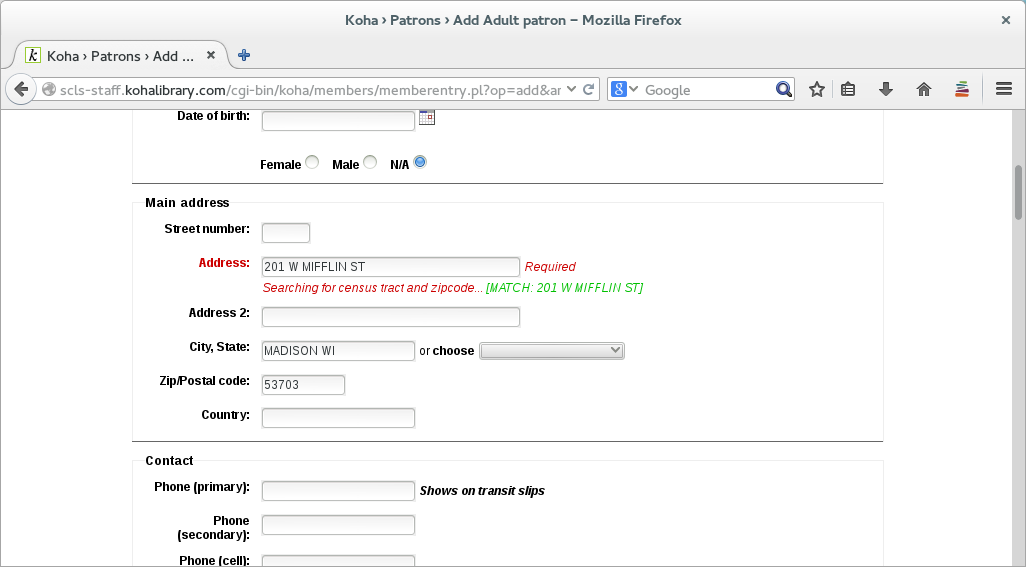Viewport: 1026px width, 567px height.
Task: Open a new tab with plus icon
Action: coord(244,56)
